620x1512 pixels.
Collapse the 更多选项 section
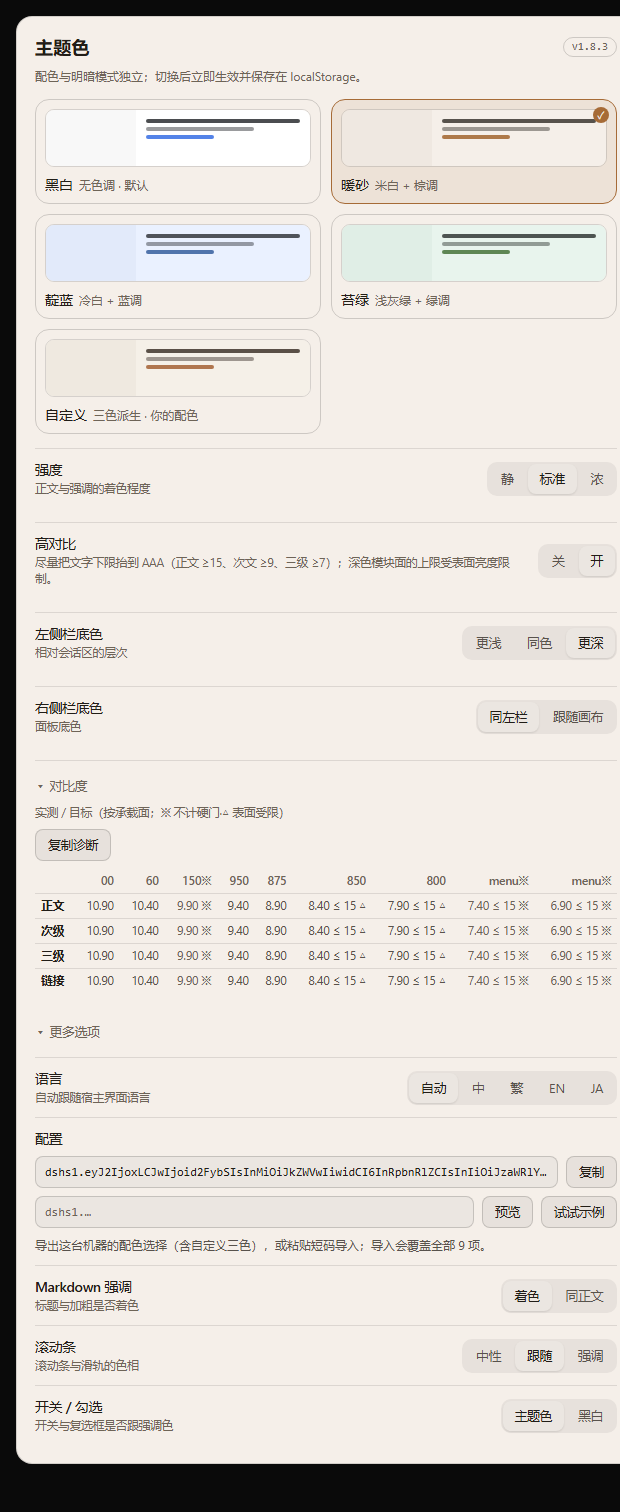click(x=68, y=1031)
